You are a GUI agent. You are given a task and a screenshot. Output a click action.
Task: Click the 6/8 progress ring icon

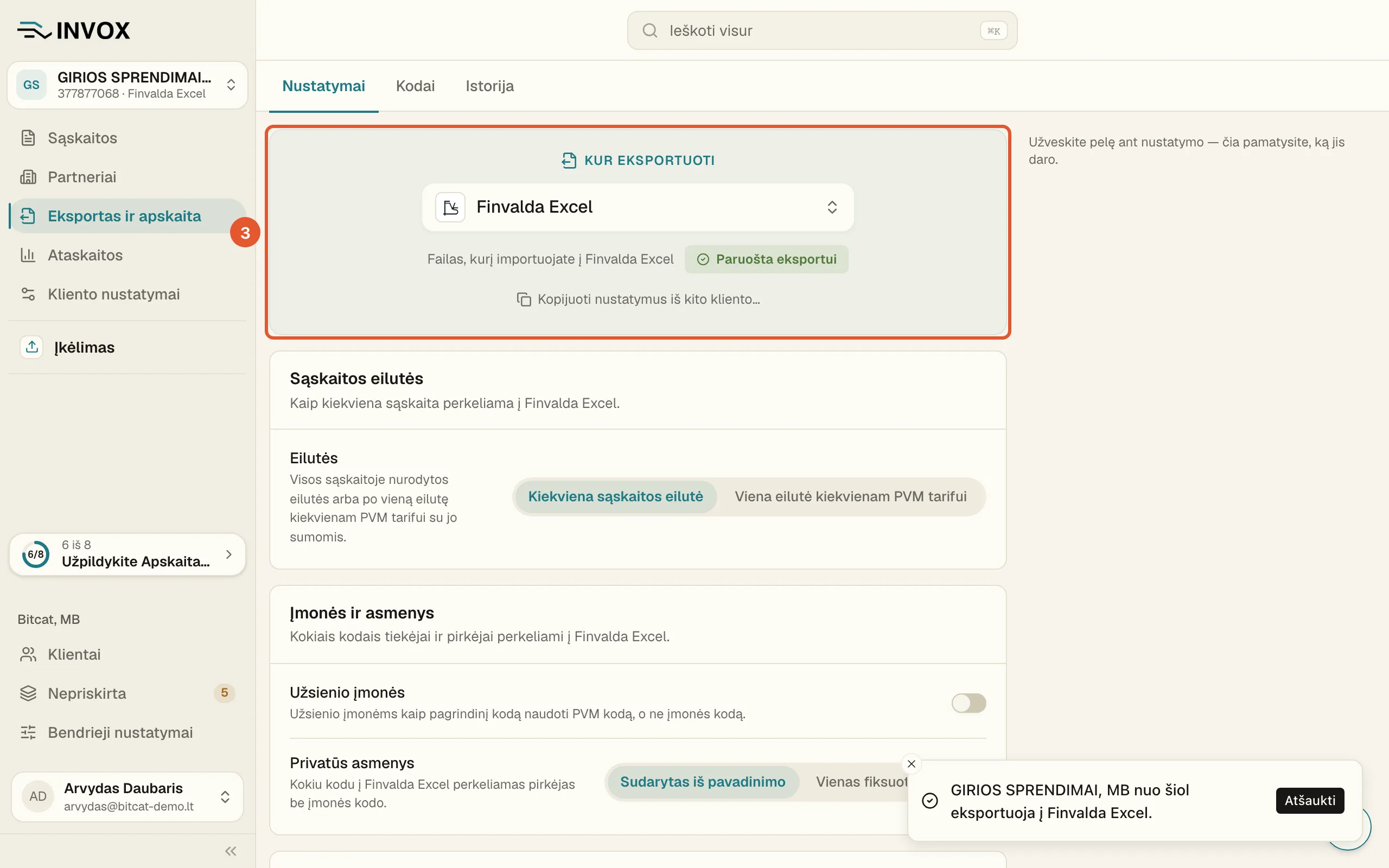coord(36,554)
